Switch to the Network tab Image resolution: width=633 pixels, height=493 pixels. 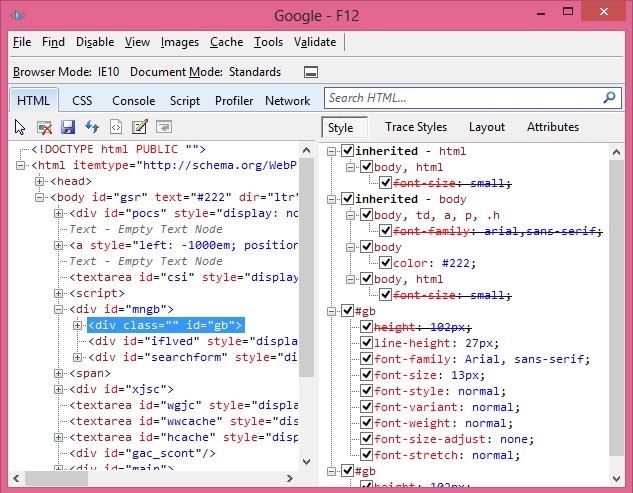tap(287, 101)
